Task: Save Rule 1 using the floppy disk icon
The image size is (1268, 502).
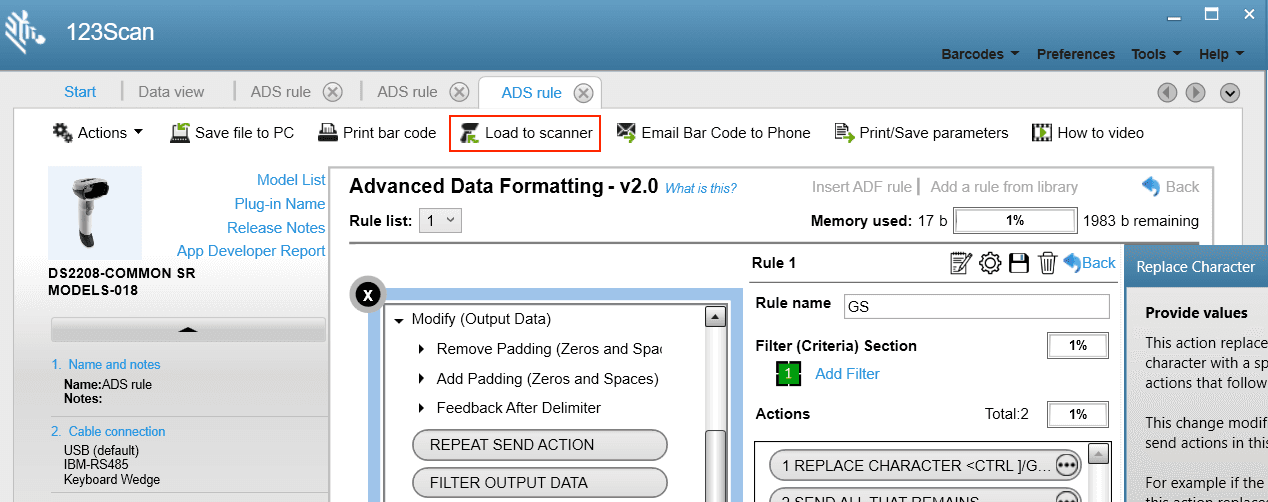Action: pos(1019,263)
